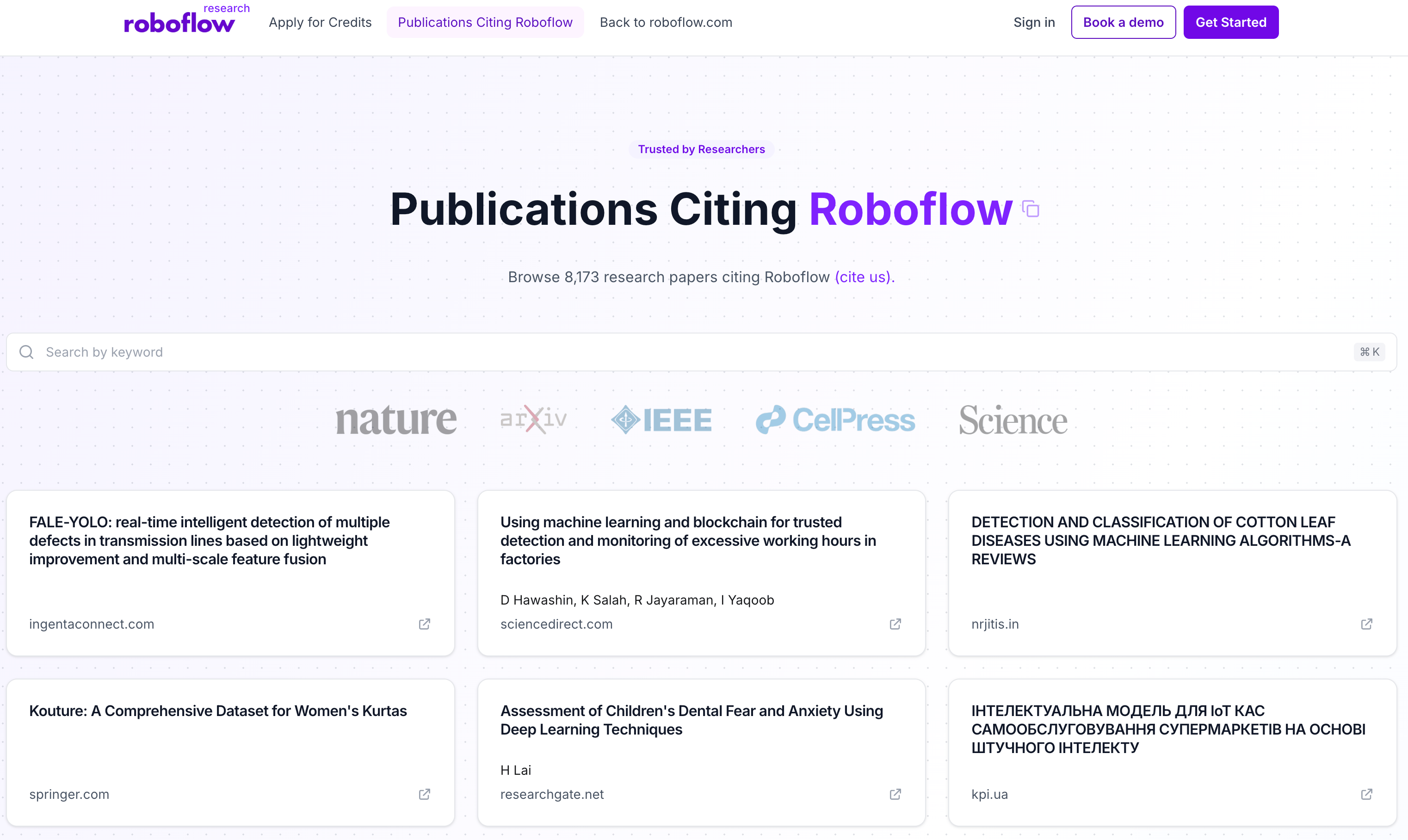Click the copy icon beside the page title
This screenshot has height=840, width=1408.
point(1031,209)
